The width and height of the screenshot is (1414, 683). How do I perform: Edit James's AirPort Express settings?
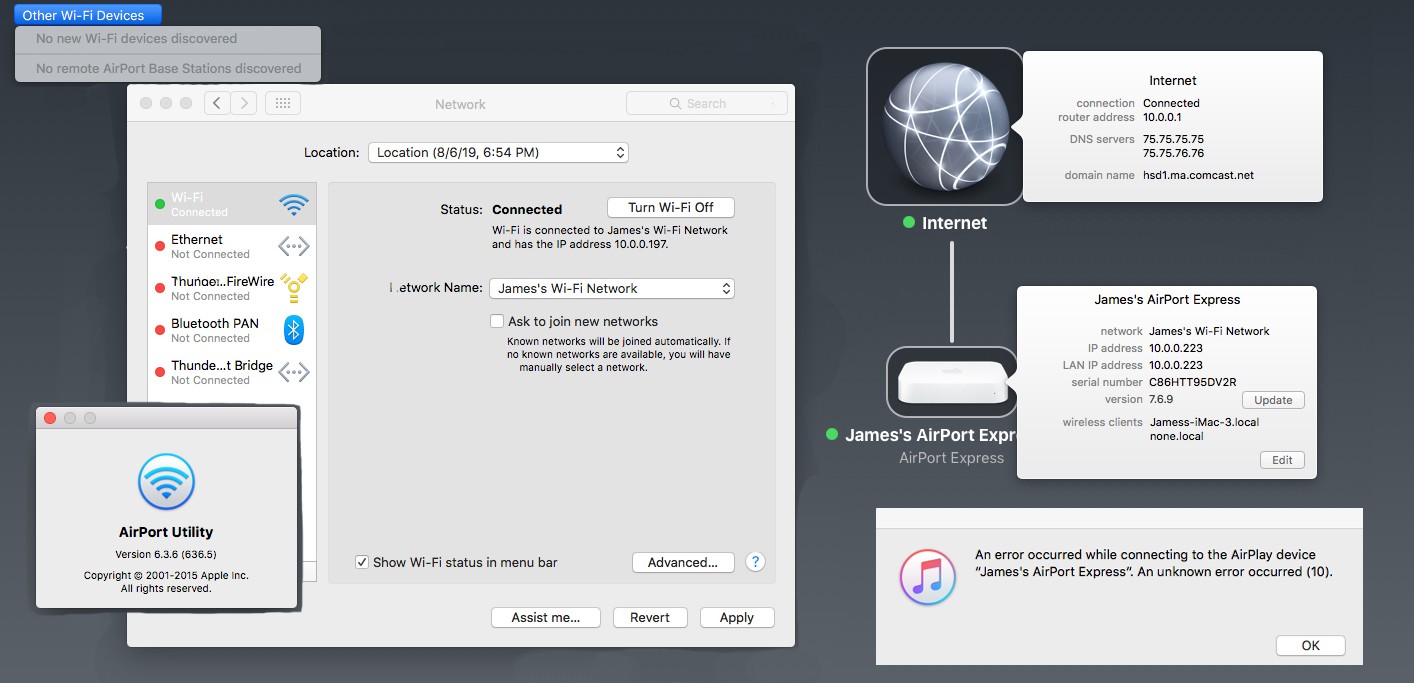1282,460
